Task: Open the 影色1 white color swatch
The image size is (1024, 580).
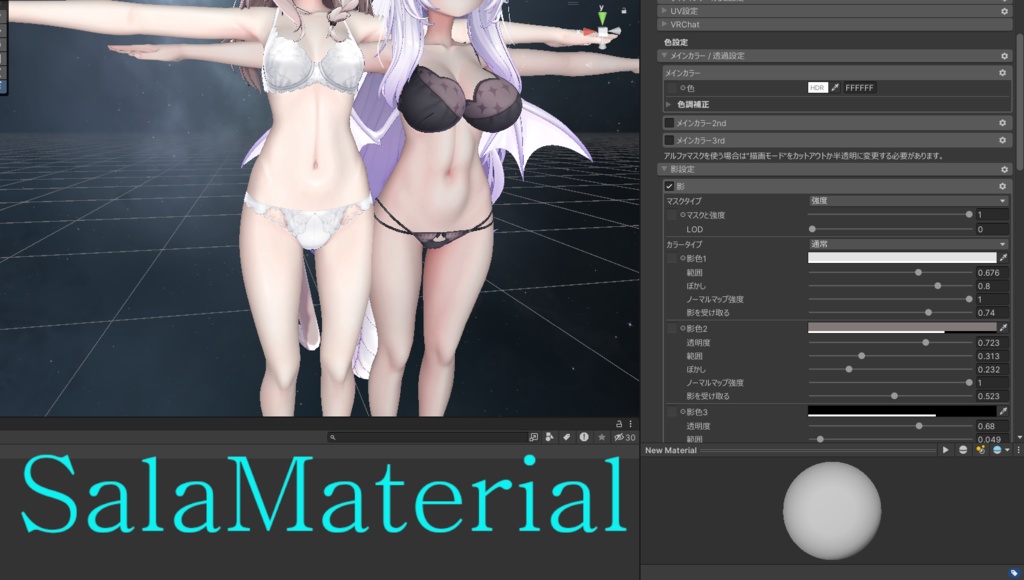Action: tap(903, 258)
